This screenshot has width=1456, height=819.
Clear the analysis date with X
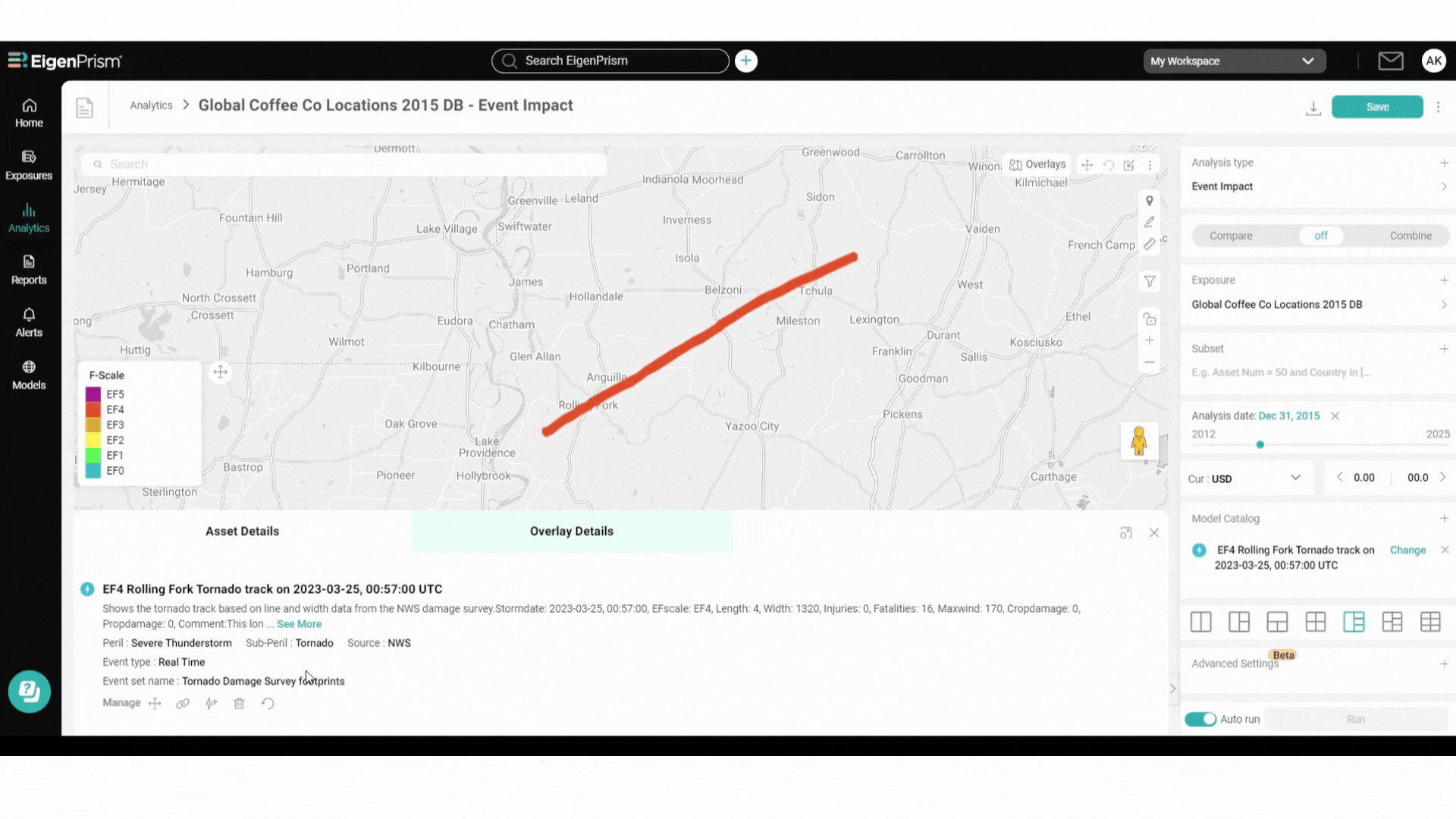(1335, 416)
